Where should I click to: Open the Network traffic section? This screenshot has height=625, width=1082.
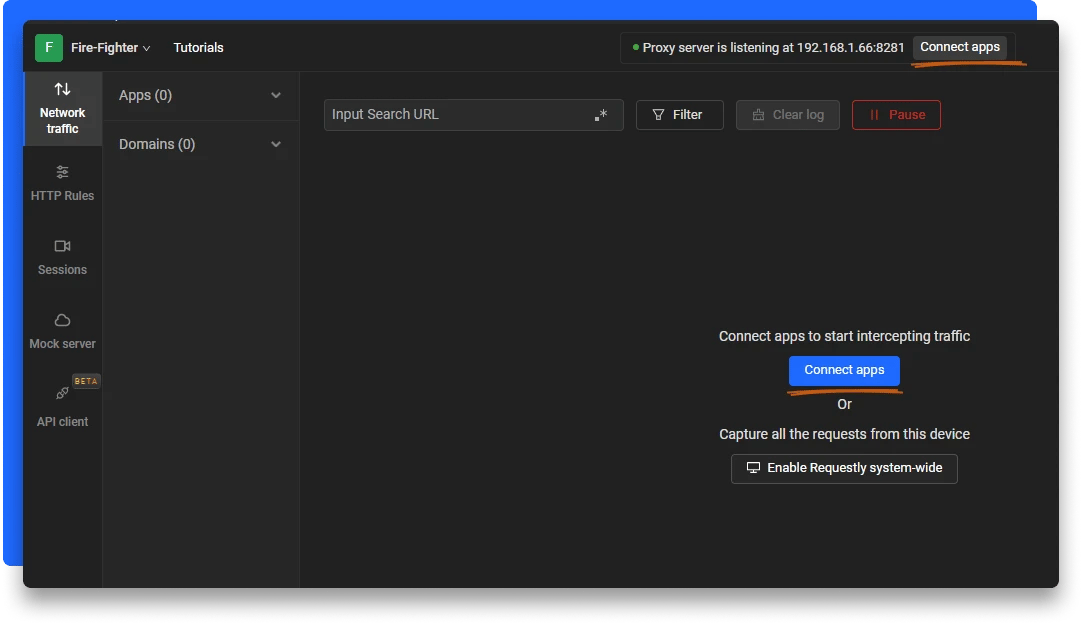tap(62, 108)
